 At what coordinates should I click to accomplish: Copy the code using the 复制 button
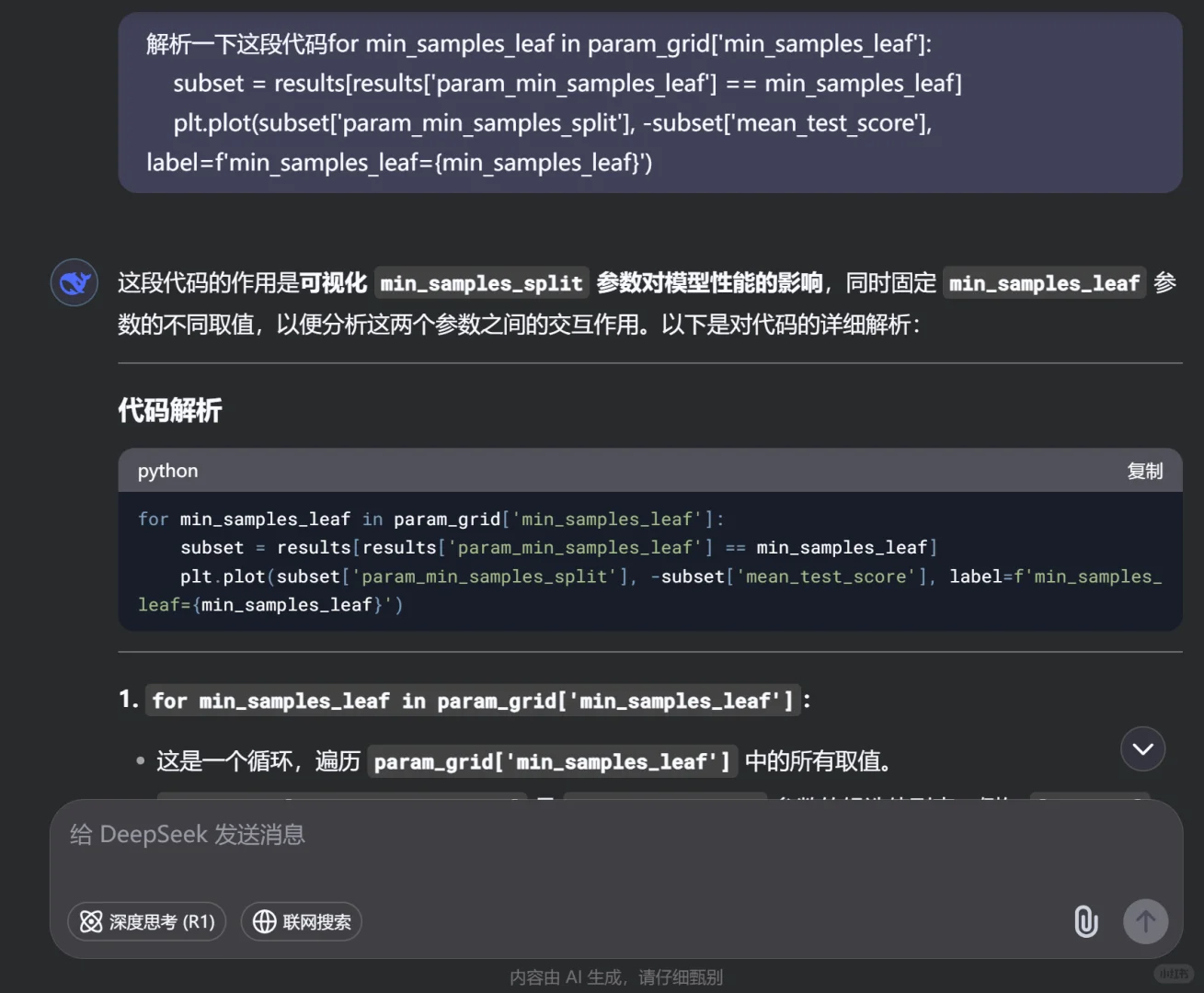(1145, 470)
